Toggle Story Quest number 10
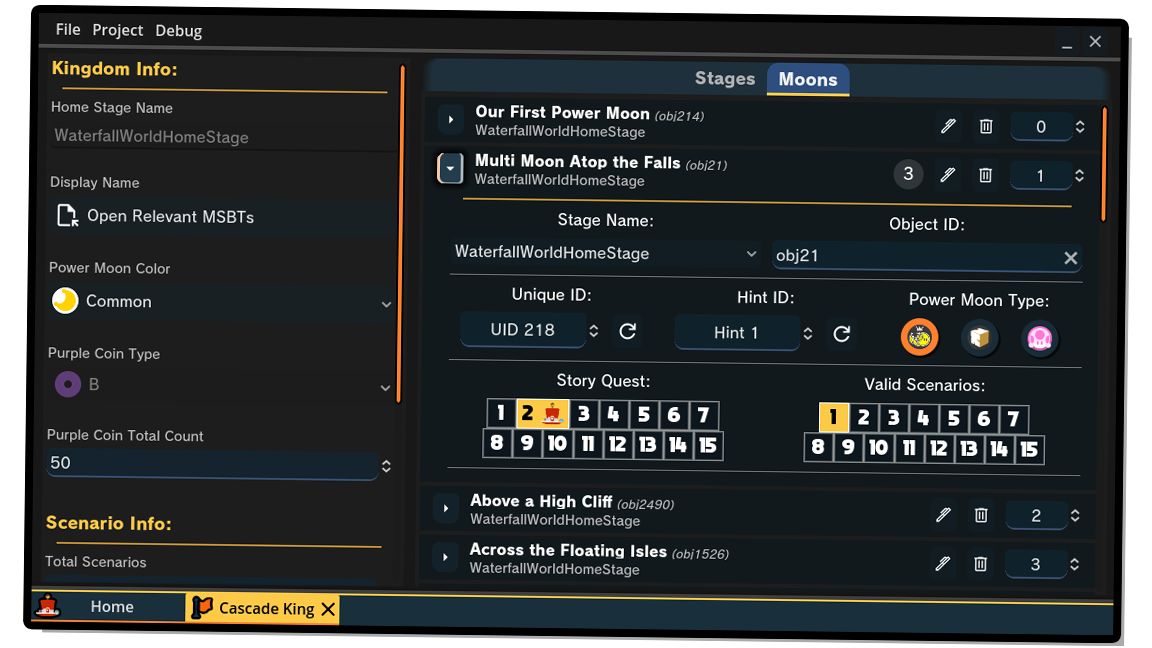Viewport: 1152px width, 648px height. pyautogui.click(x=557, y=444)
